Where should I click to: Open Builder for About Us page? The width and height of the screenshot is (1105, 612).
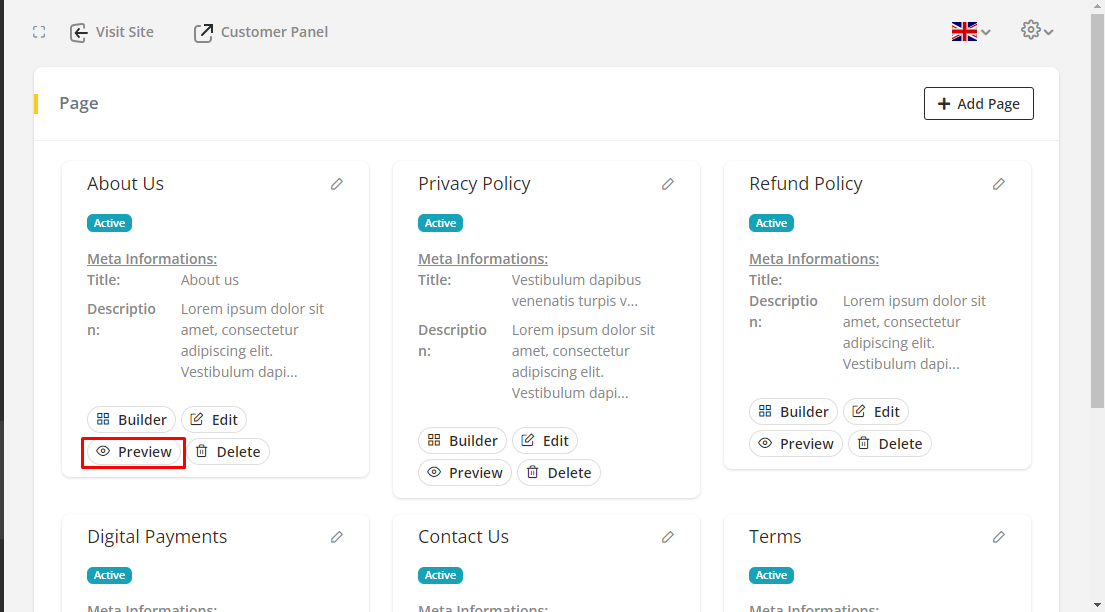point(132,420)
